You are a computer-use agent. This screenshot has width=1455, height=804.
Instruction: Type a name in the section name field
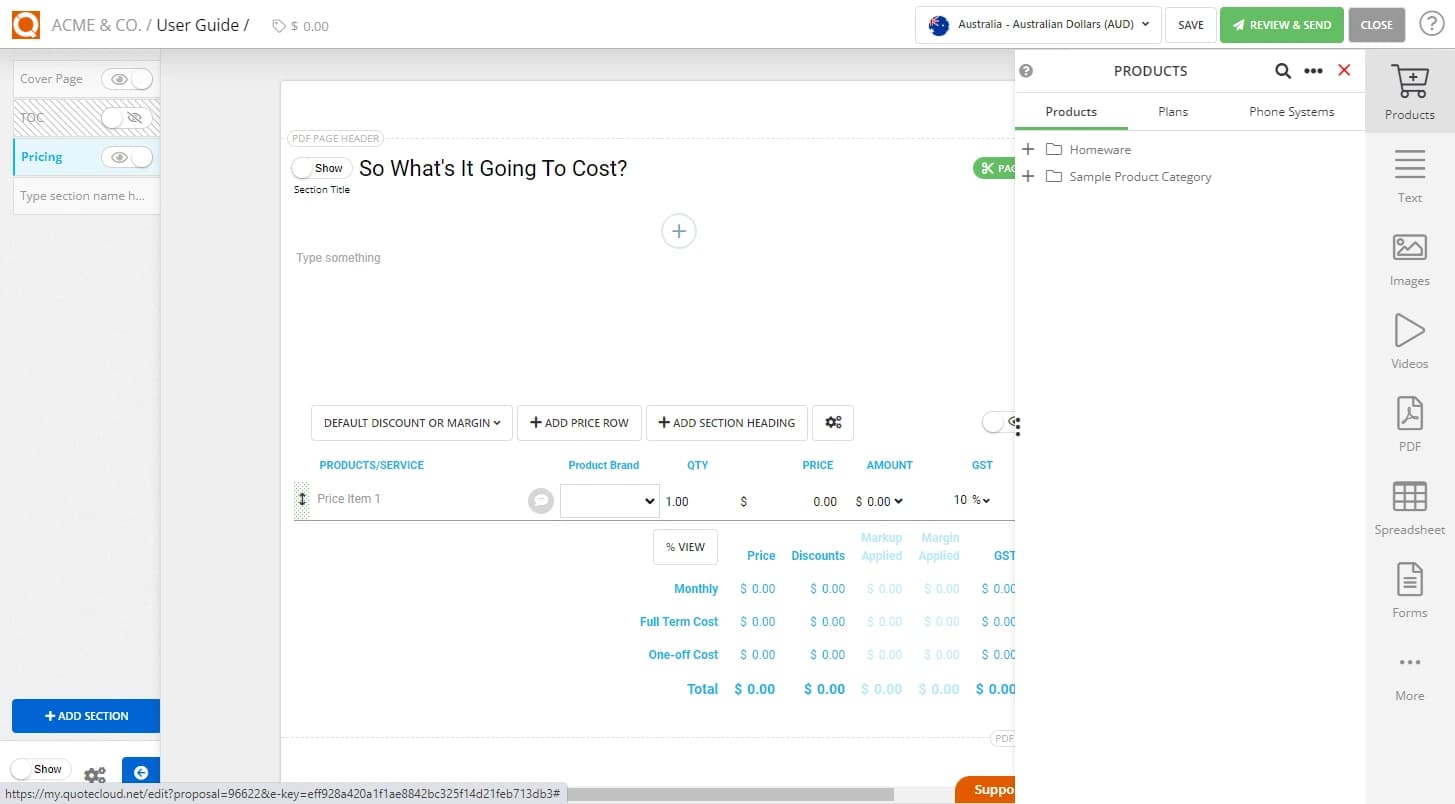[x=85, y=195]
